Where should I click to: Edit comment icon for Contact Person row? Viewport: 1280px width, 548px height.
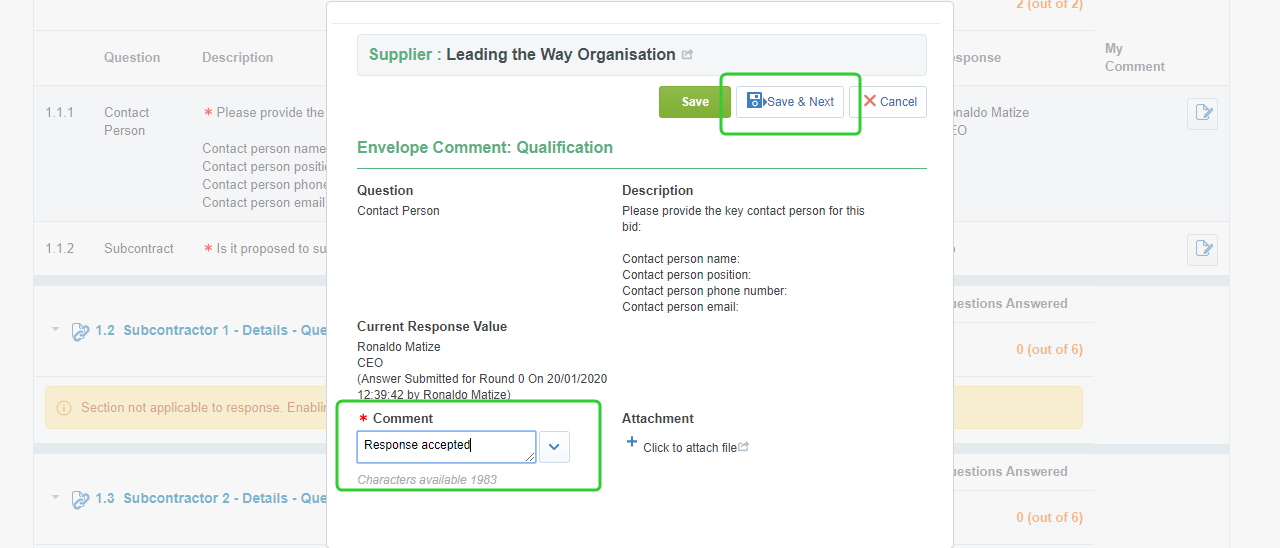pos(1201,114)
